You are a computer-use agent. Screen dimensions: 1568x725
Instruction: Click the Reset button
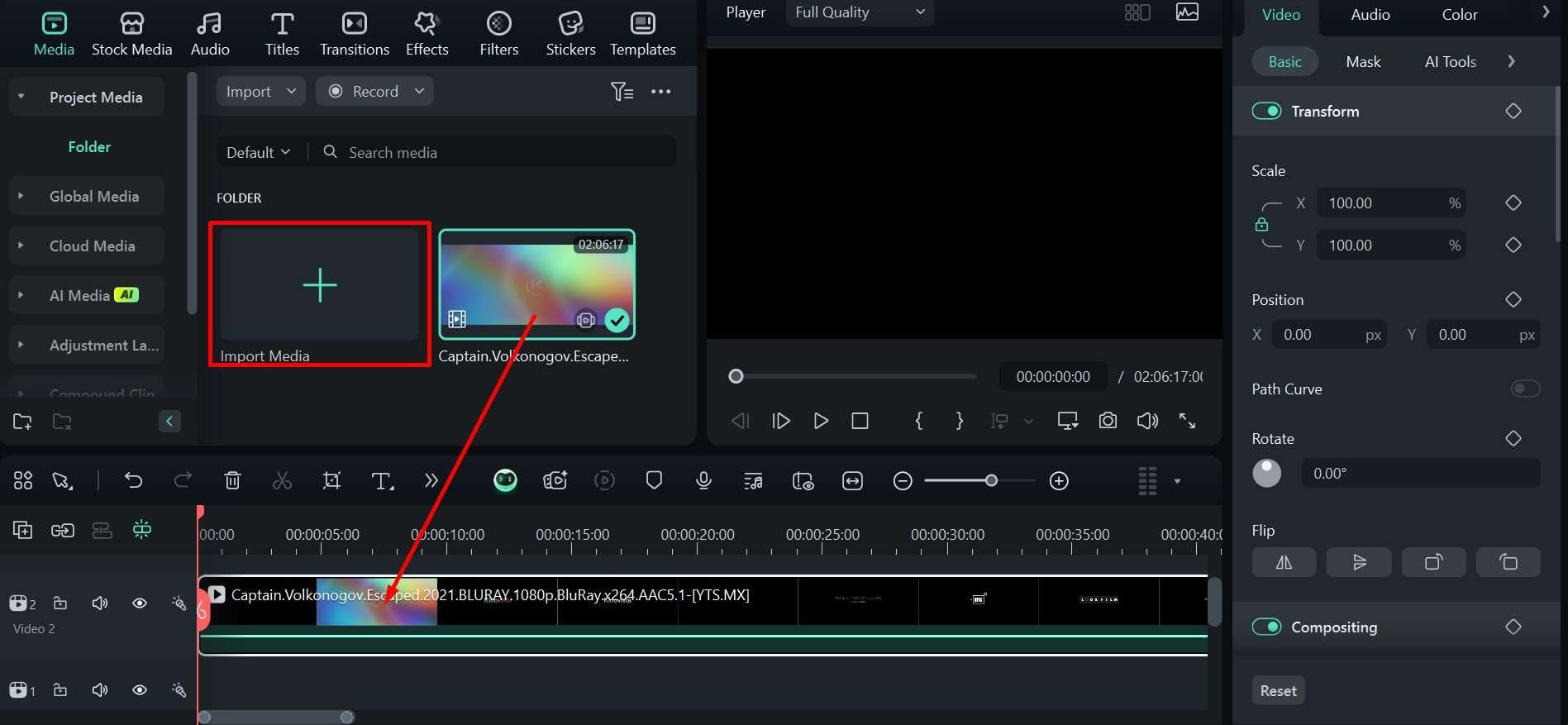click(x=1278, y=690)
